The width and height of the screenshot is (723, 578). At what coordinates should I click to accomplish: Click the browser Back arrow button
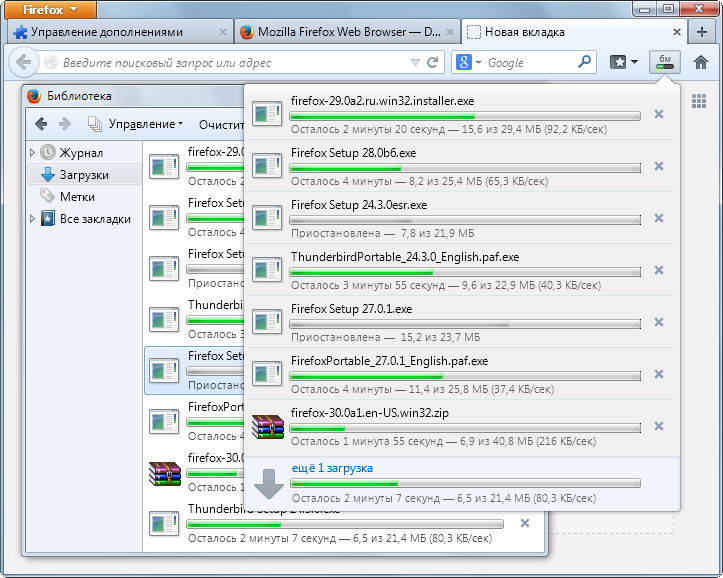coord(24,62)
